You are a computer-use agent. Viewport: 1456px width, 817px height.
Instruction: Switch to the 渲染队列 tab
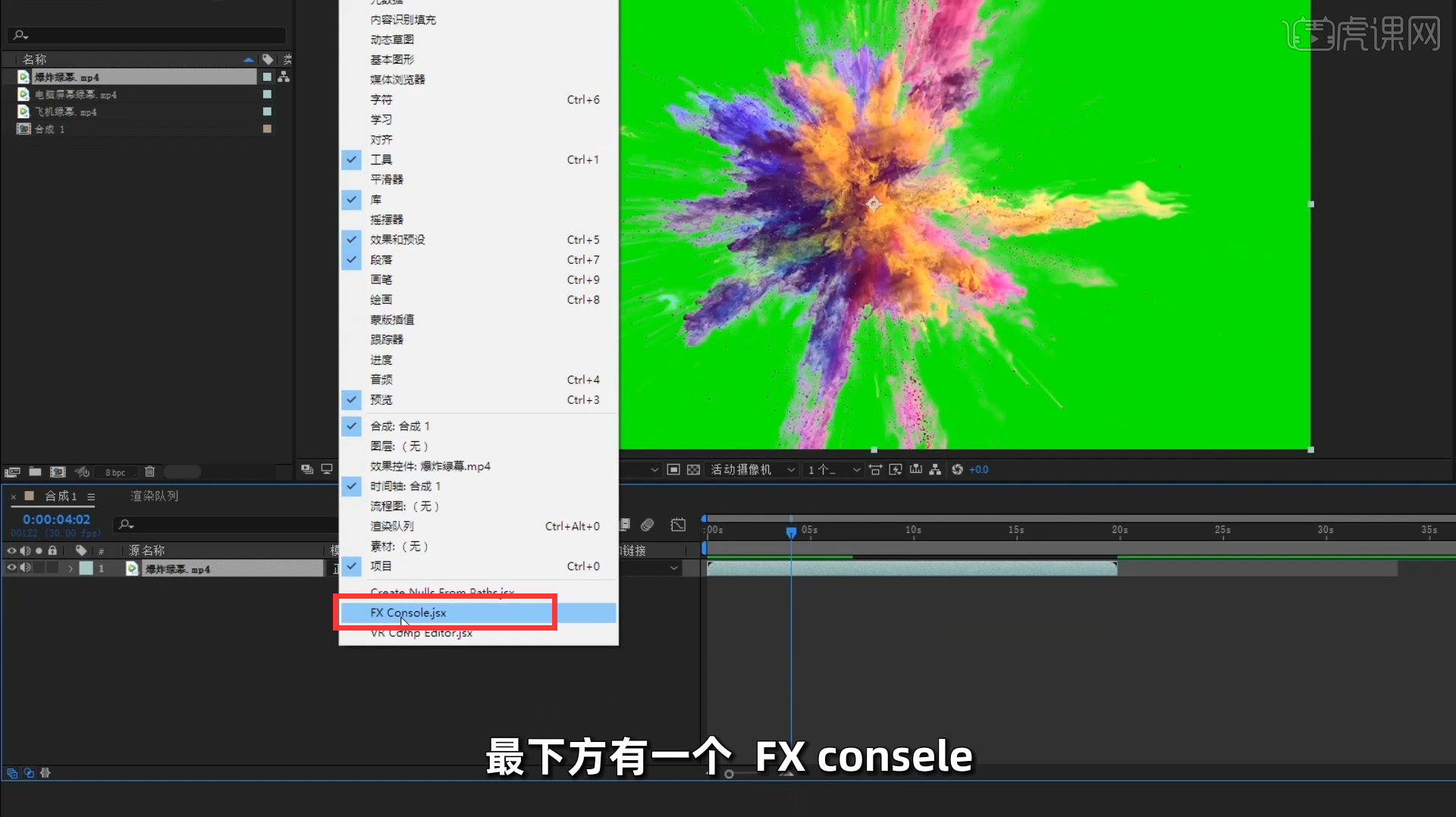153,496
